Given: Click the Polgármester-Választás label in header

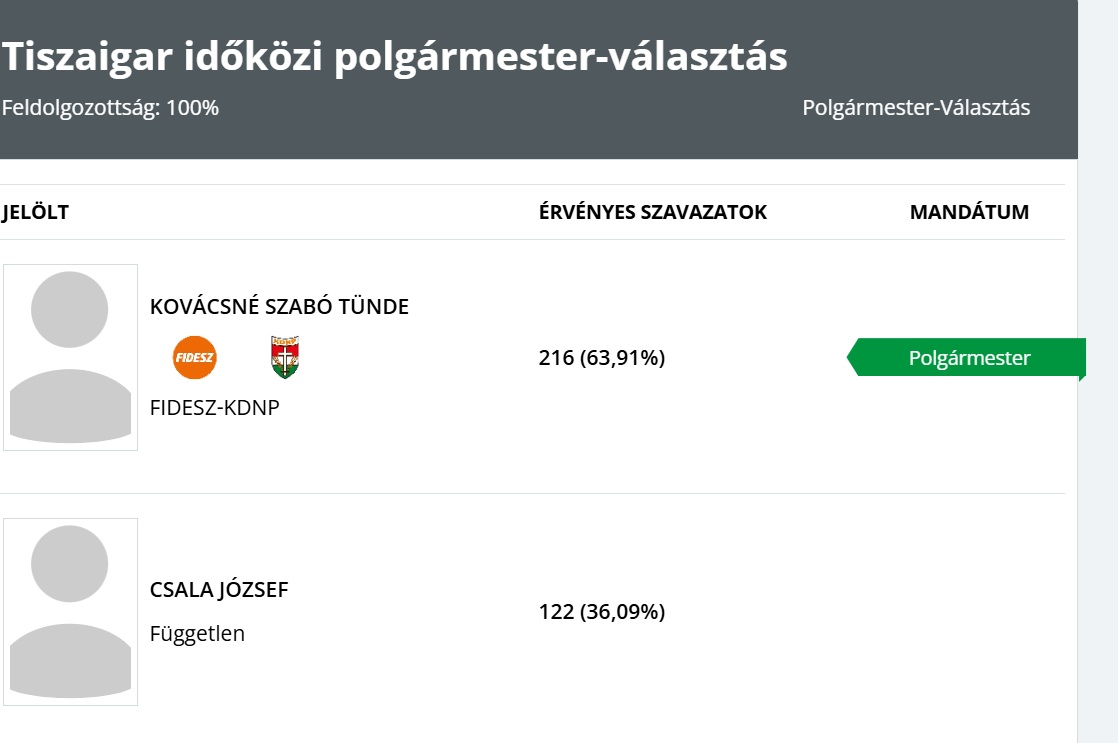Looking at the screenshot, I should pos(916,108).
